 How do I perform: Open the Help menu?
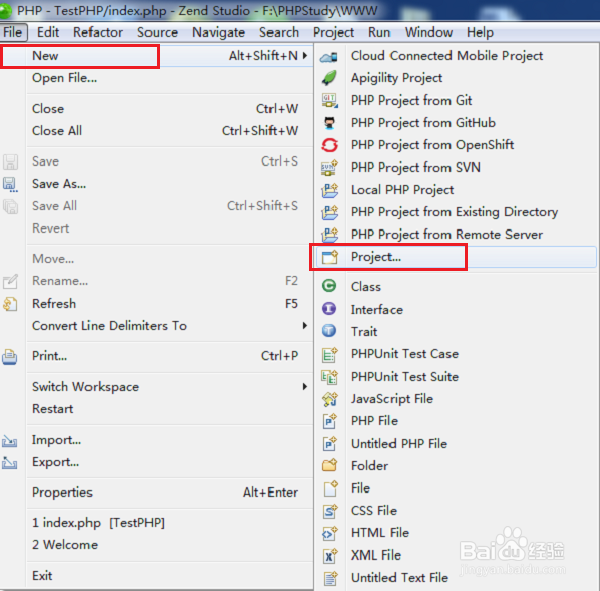480,32
